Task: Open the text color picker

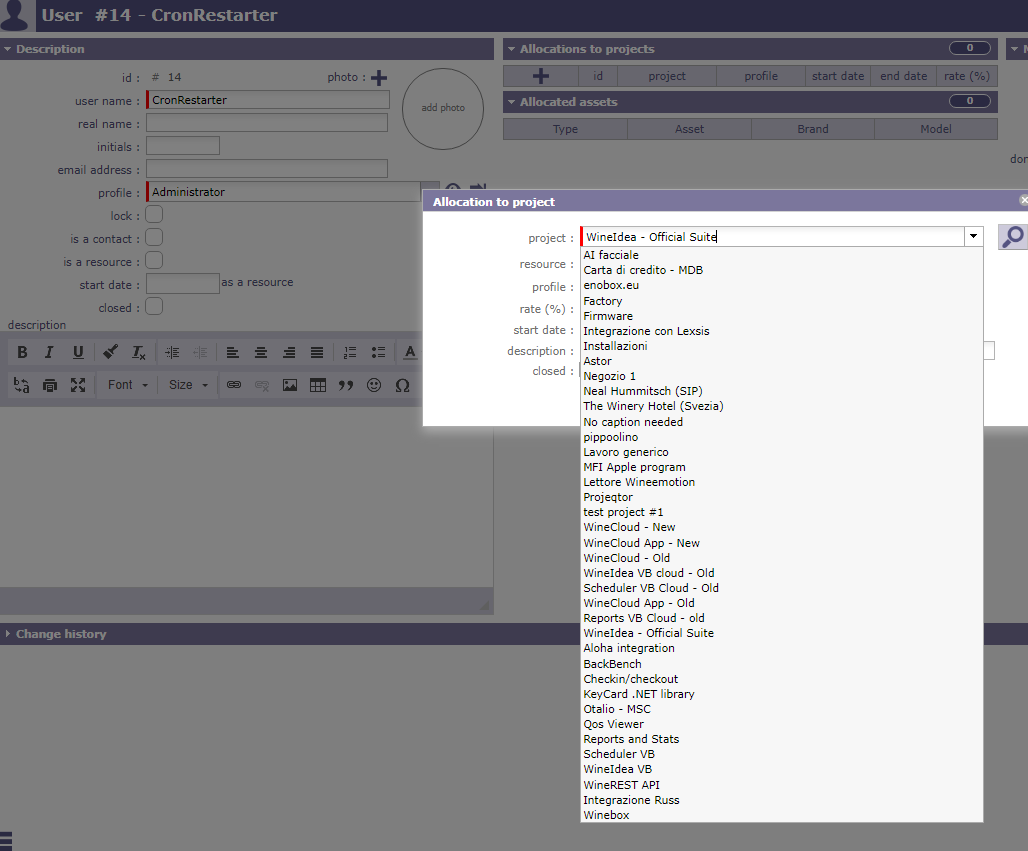Action: [x=409, y=352]
